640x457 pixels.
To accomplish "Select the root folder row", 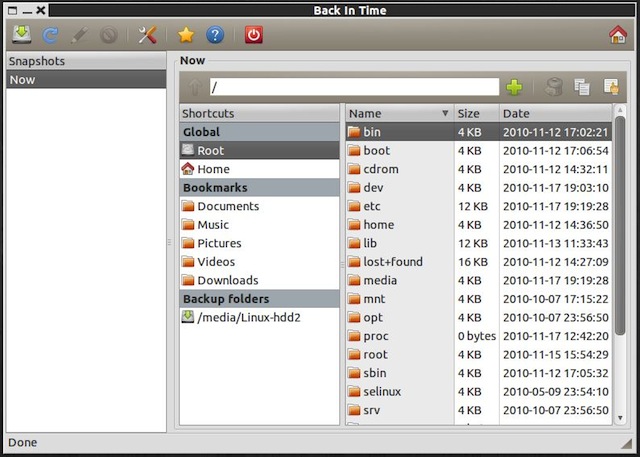I will pyautogui.click(x=479, y=354).
